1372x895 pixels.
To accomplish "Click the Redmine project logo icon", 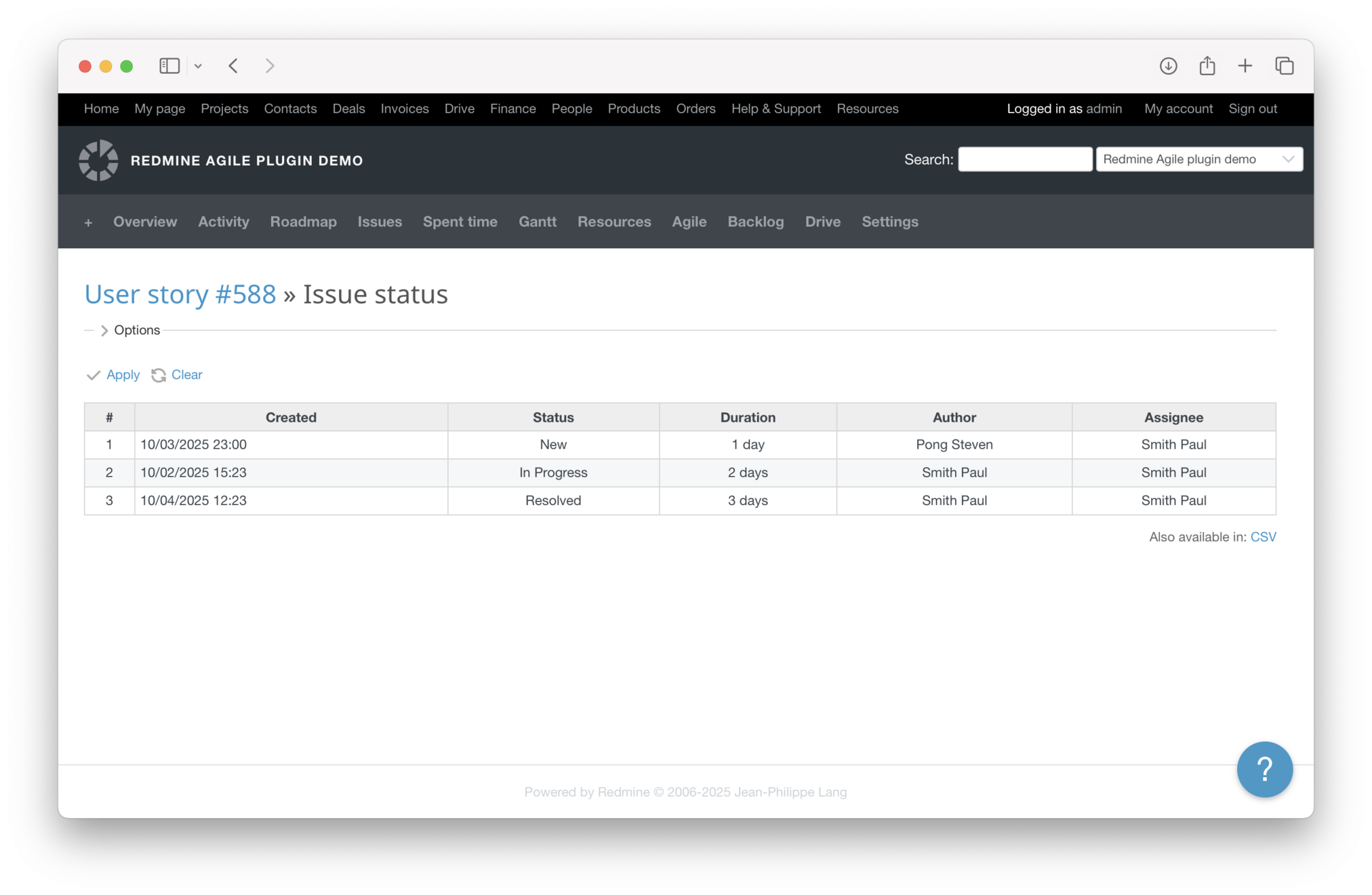I will [98, 161].
